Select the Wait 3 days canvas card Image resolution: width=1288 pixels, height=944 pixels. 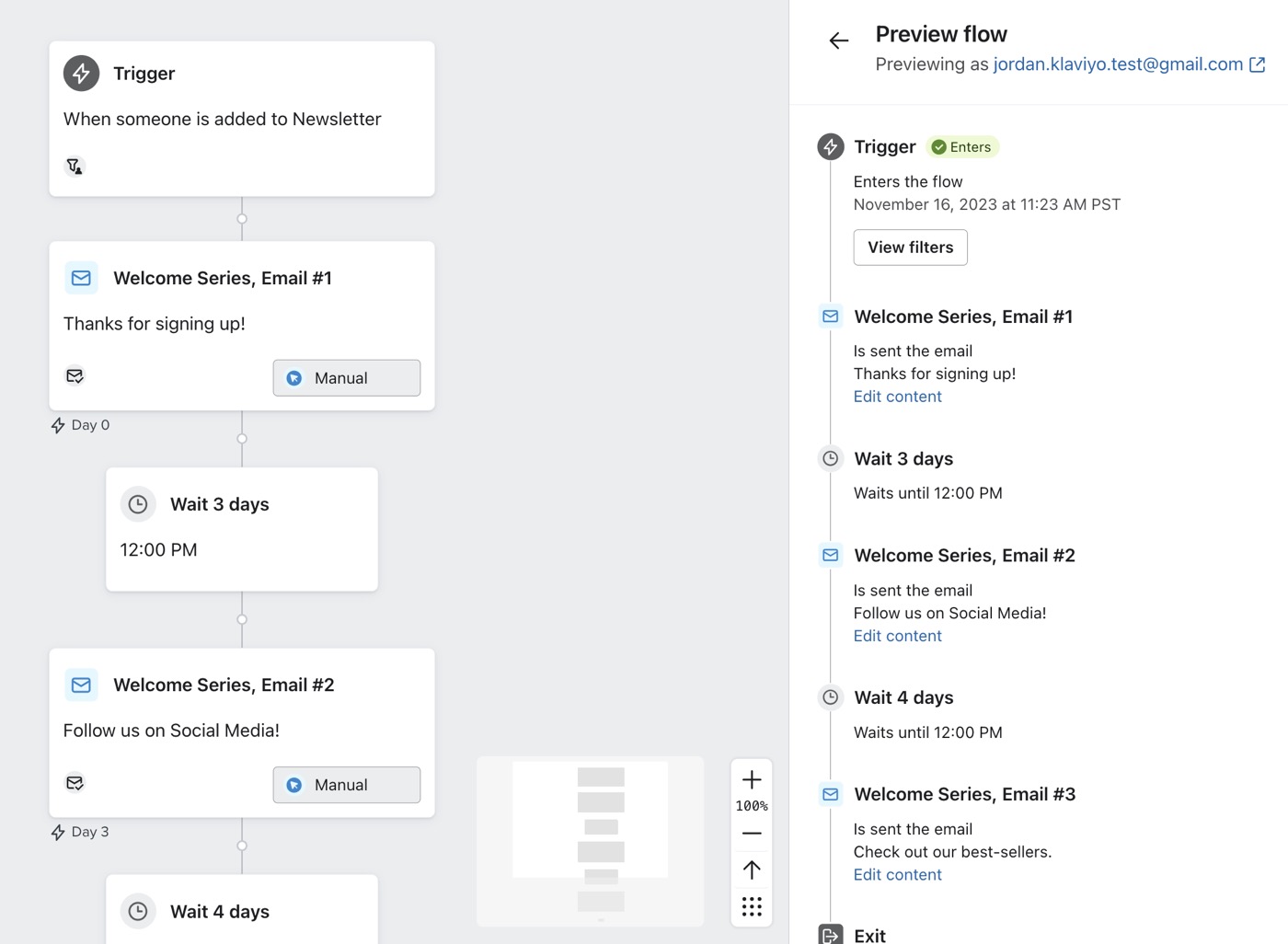tap(241, 529)
